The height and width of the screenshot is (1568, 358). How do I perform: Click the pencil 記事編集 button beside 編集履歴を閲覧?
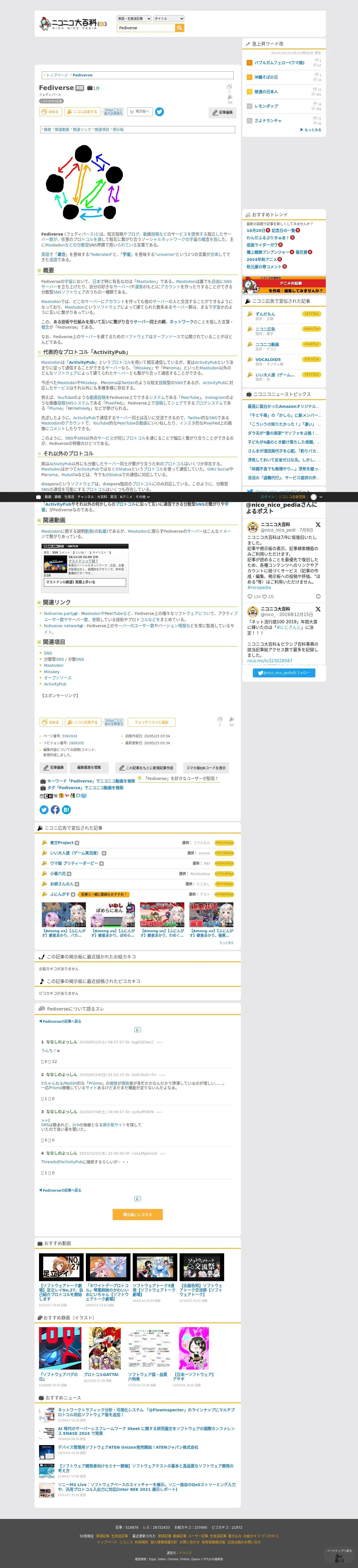(53, 768)
